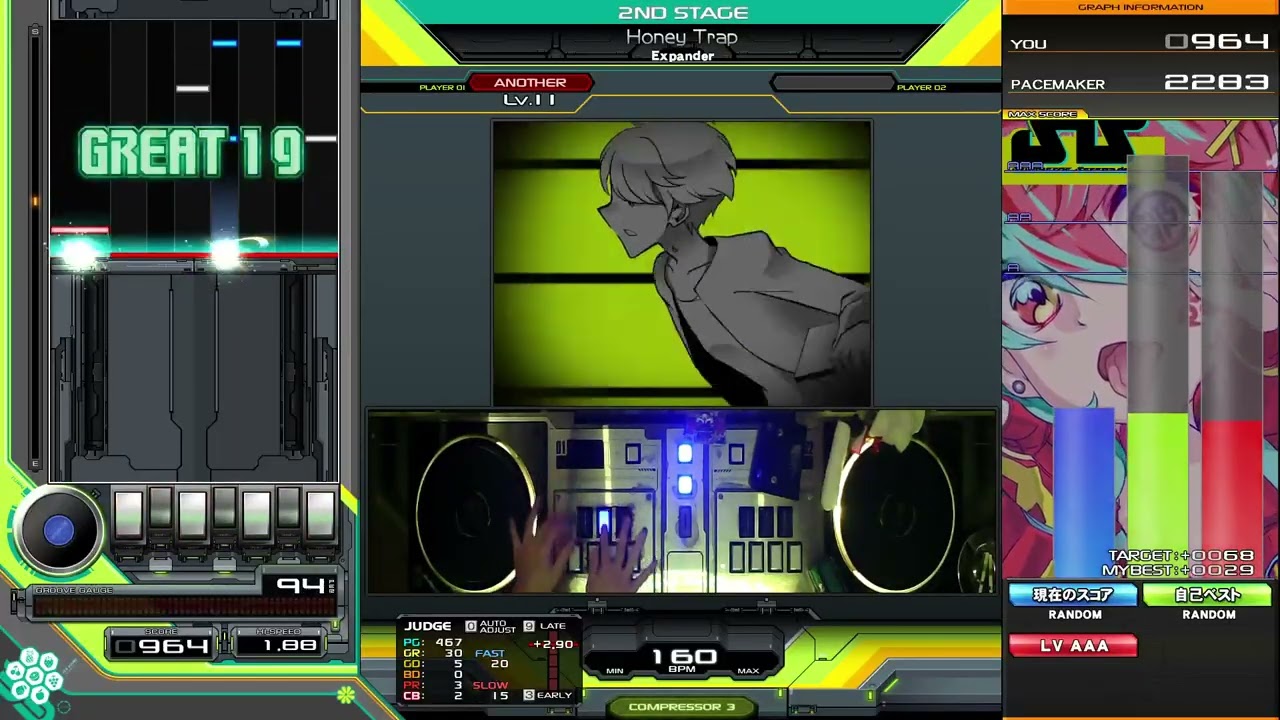Click the GR count 30

pos(454,653)
